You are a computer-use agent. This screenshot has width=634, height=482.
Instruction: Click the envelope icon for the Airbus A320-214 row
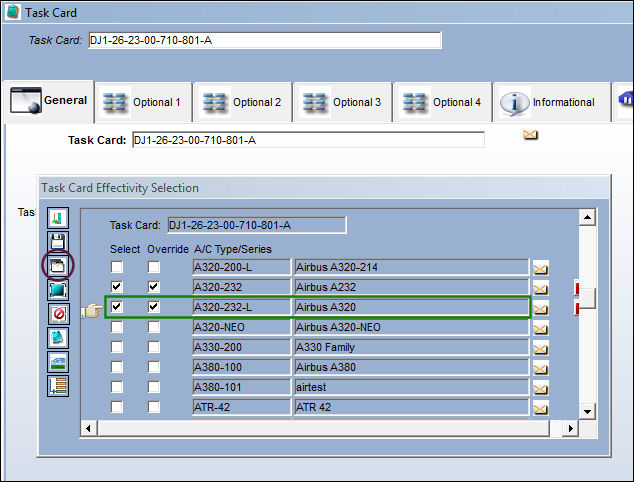pyautogui.click(x=540, y=268)
